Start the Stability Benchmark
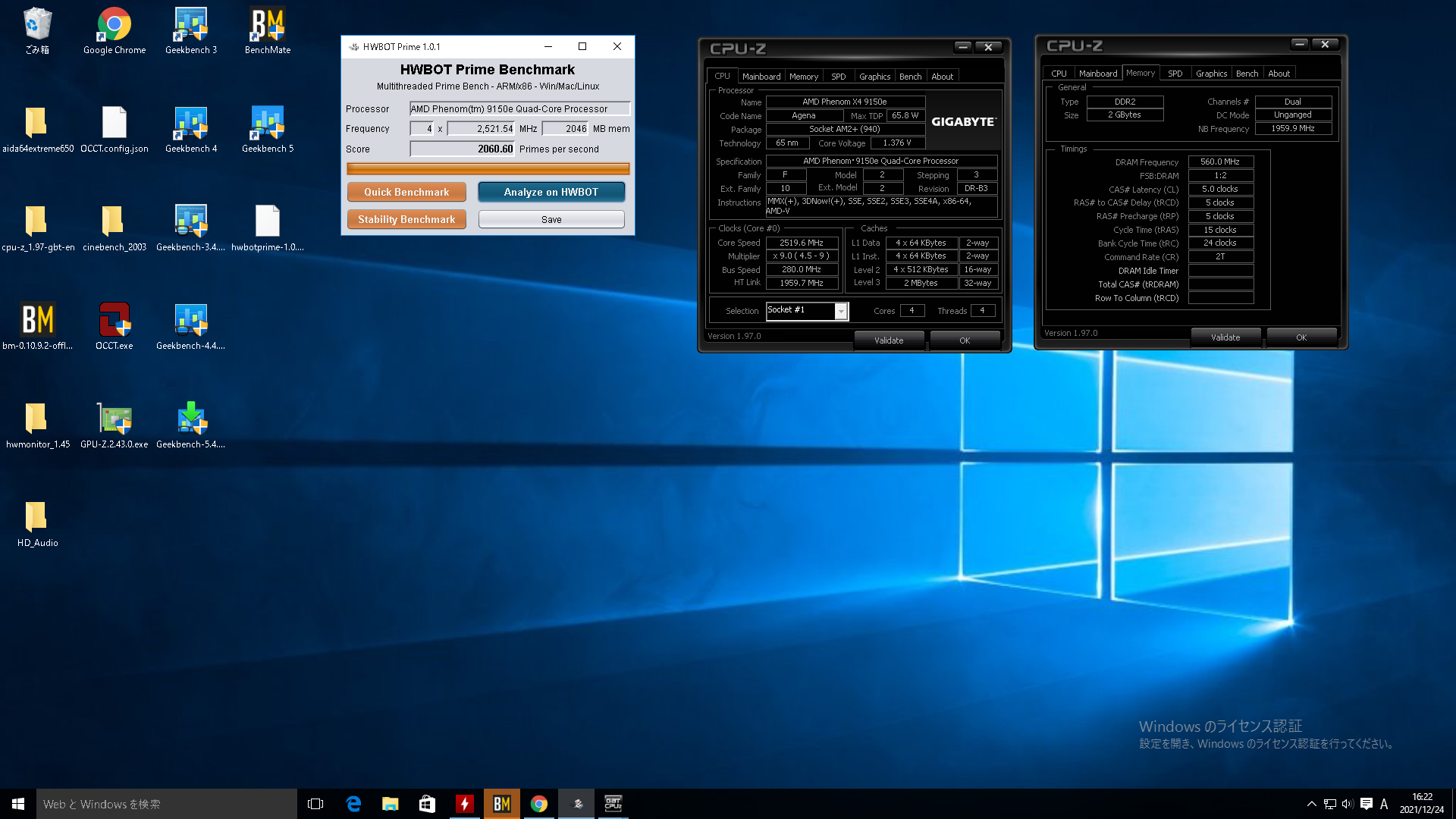1456x819 pixels. coord(406,219)
